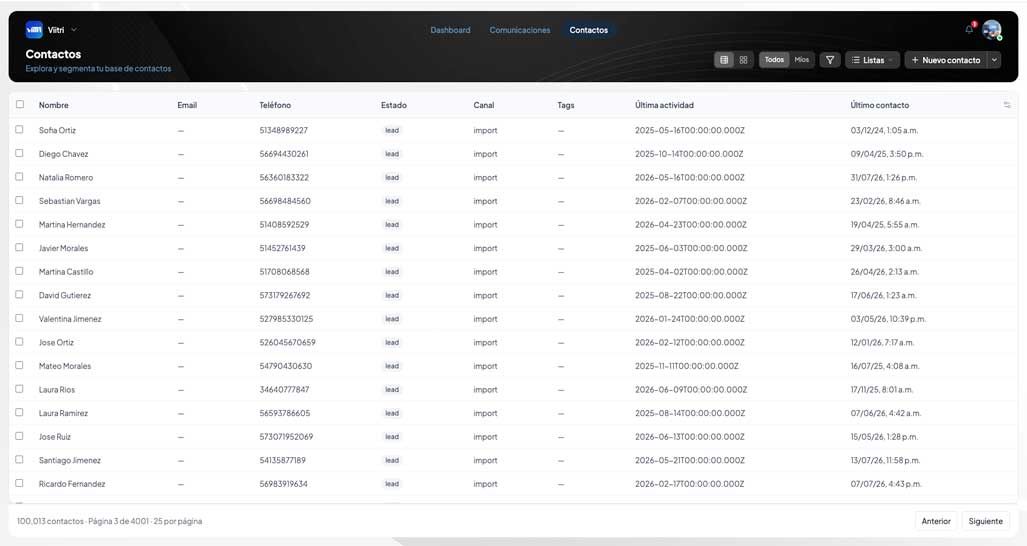Viewport: 1027px width, 546px height.
Task: Open contact Sebastian Vargas
Action: 69,201
